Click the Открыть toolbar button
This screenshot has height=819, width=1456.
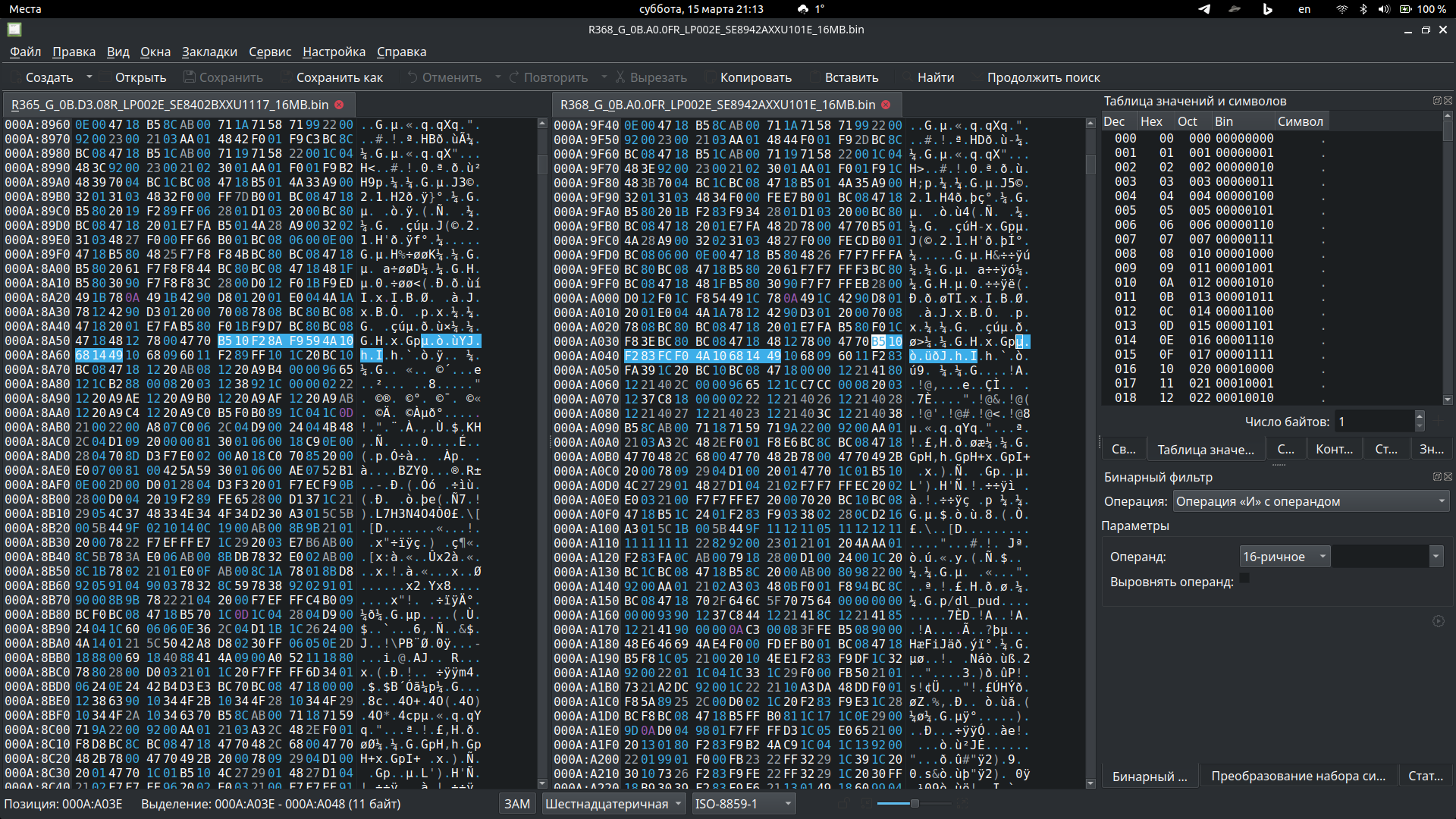coord(140,77)
